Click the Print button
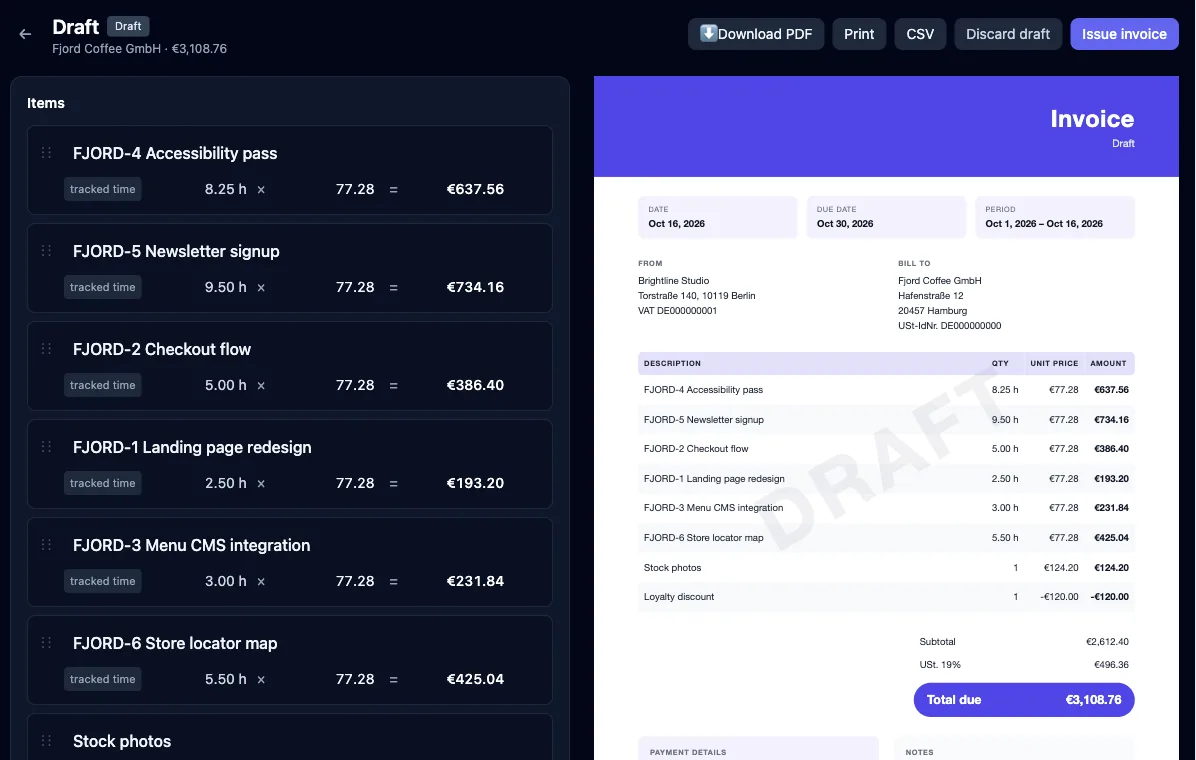The height and width of the screenshot is (760, 1196). 859,34
